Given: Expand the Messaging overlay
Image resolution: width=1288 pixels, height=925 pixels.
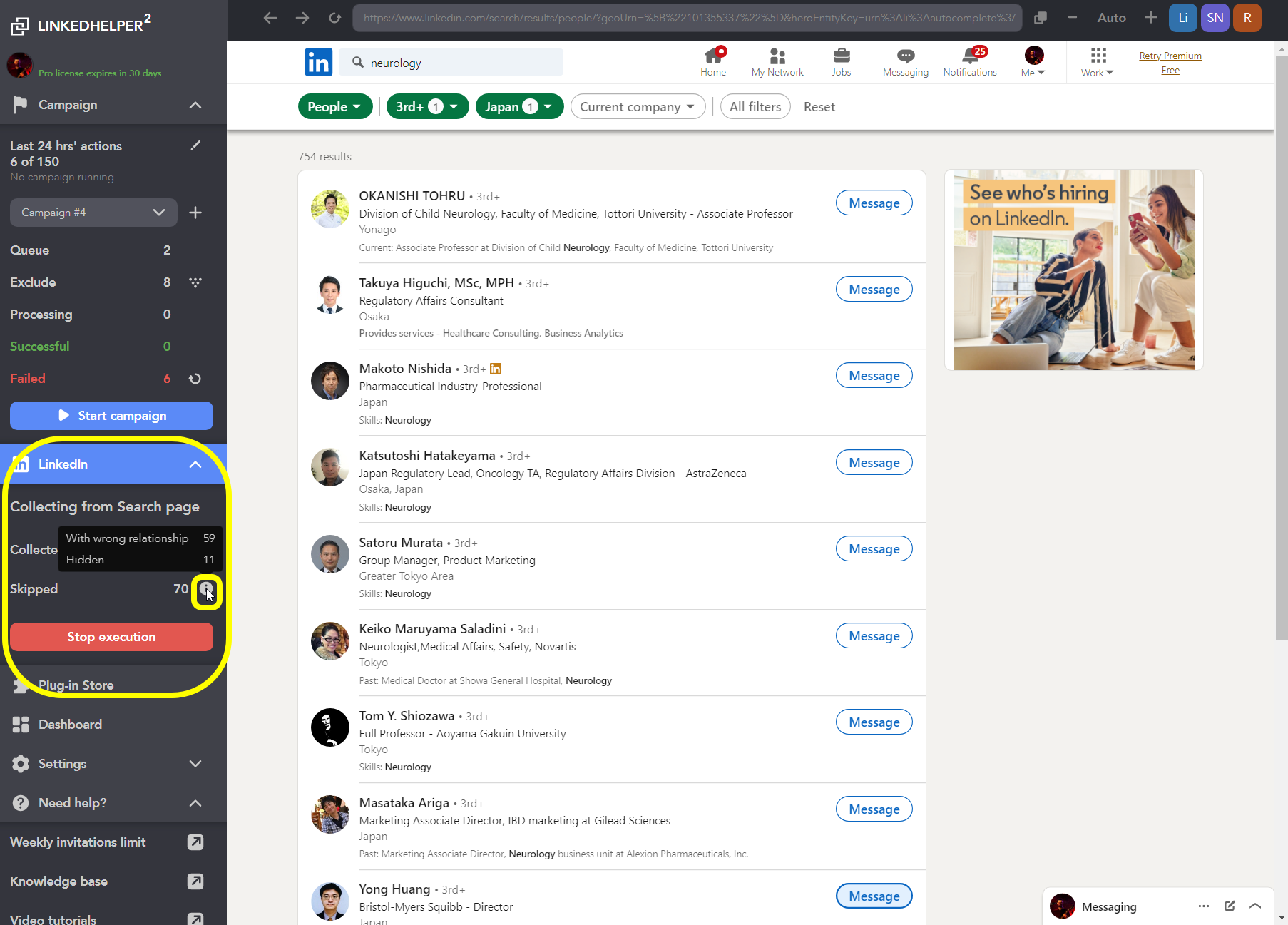Looking at the screenshot, I should [1255, 906].
